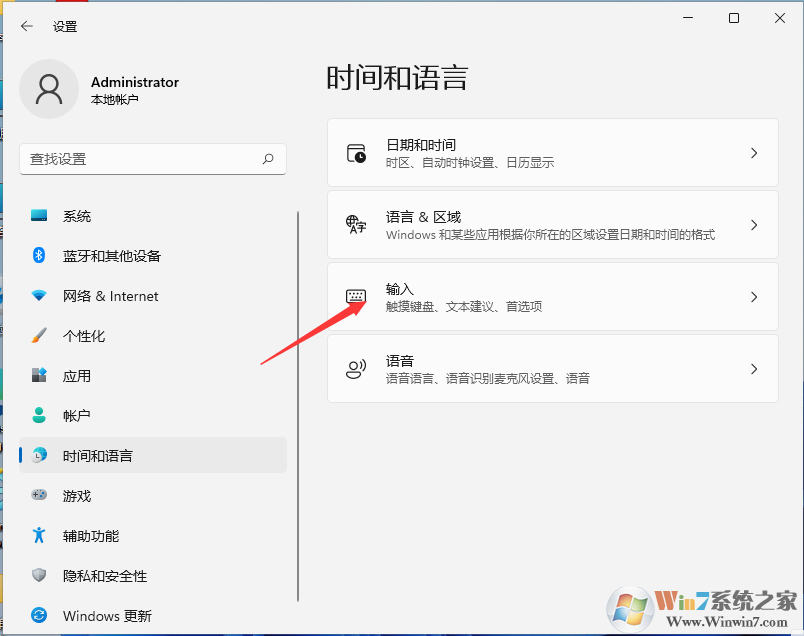Click the globe icon on 语言 & 区域 card

(x=356, y=224)
